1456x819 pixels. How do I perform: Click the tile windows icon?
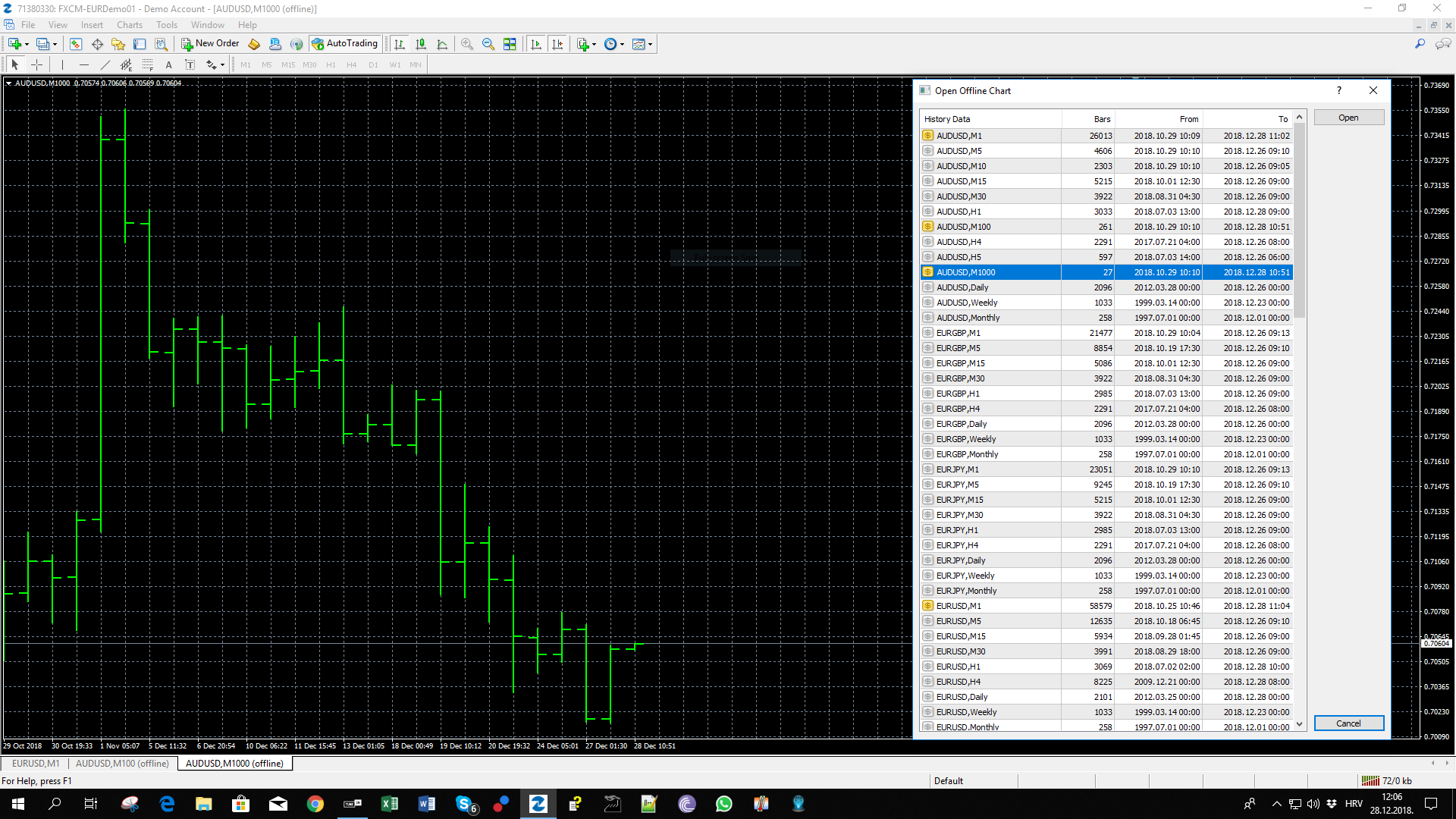(x=510, y=44)
